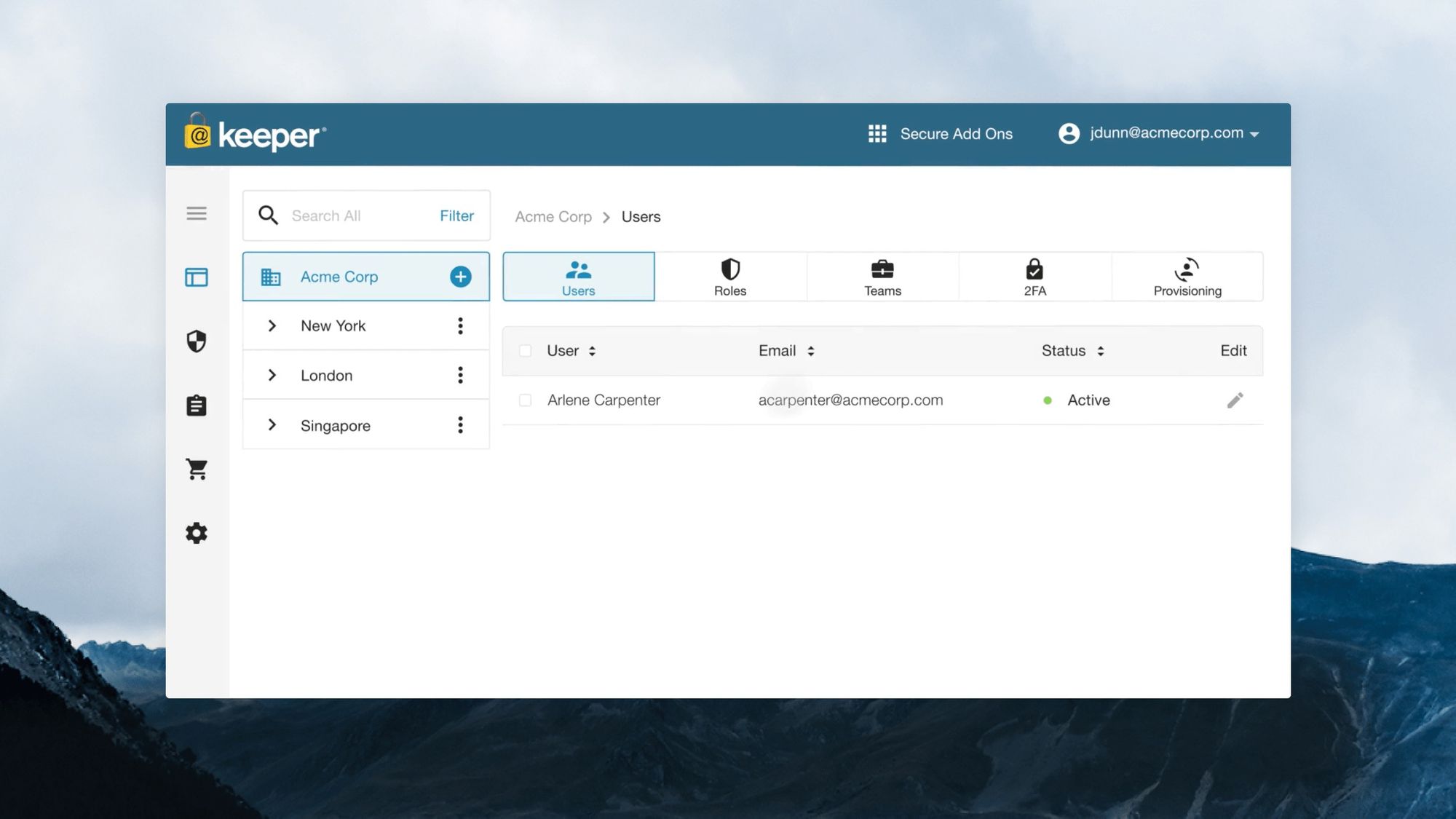Open the Admin dashboard panel icon
Viewport: 1456px width, 819px height.
pyautogui.click(x=197, y=277)
